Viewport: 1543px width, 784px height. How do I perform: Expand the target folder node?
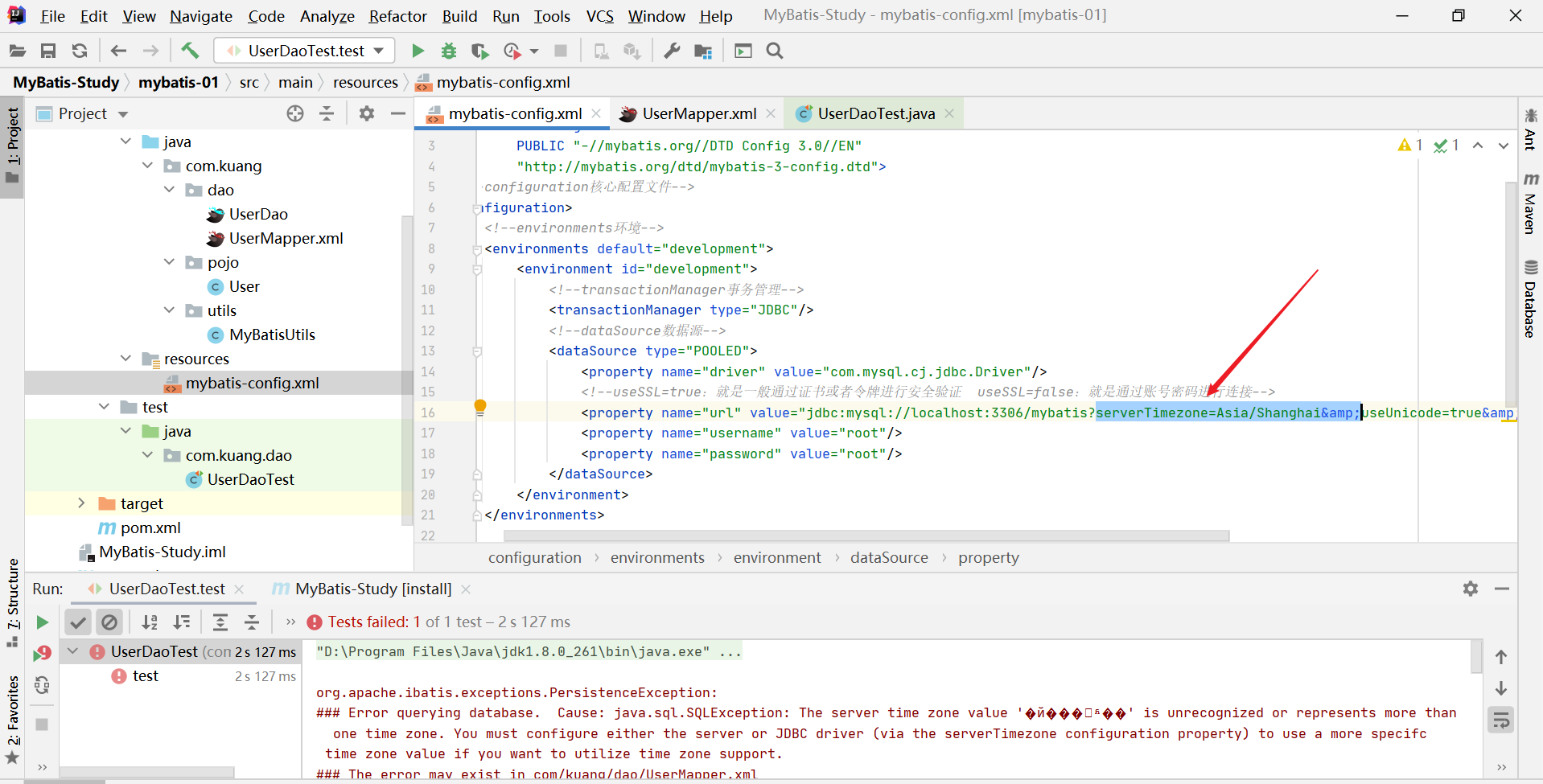coord(81,503)
